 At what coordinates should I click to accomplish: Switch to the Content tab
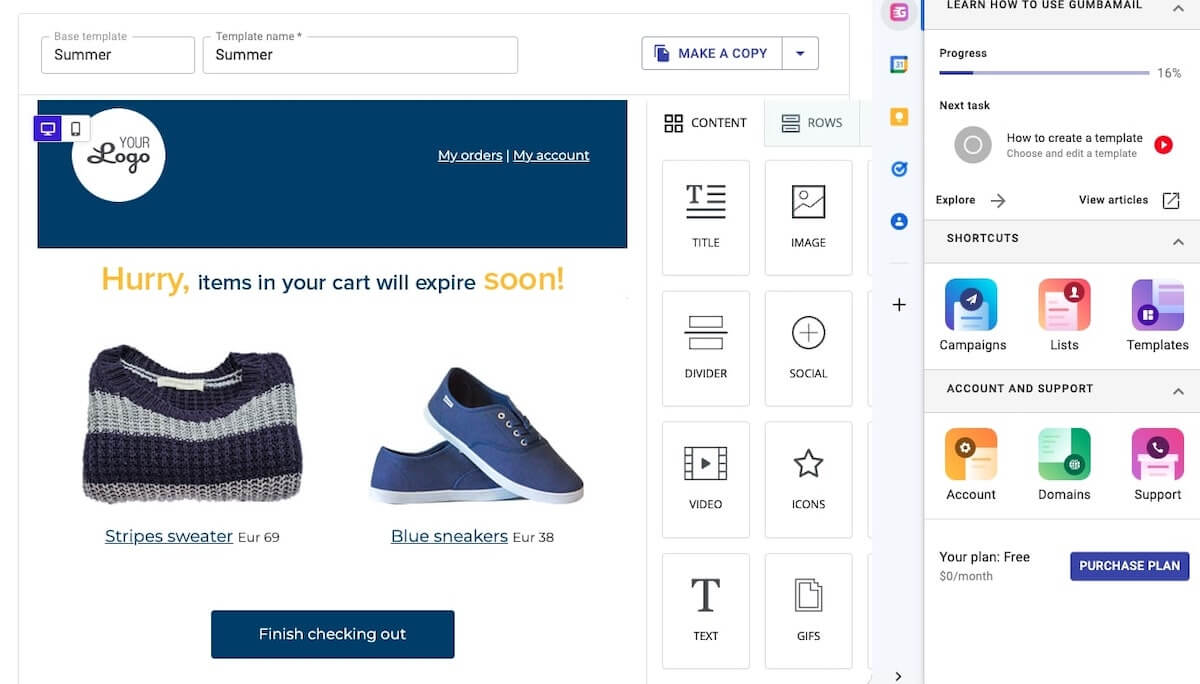705,123
